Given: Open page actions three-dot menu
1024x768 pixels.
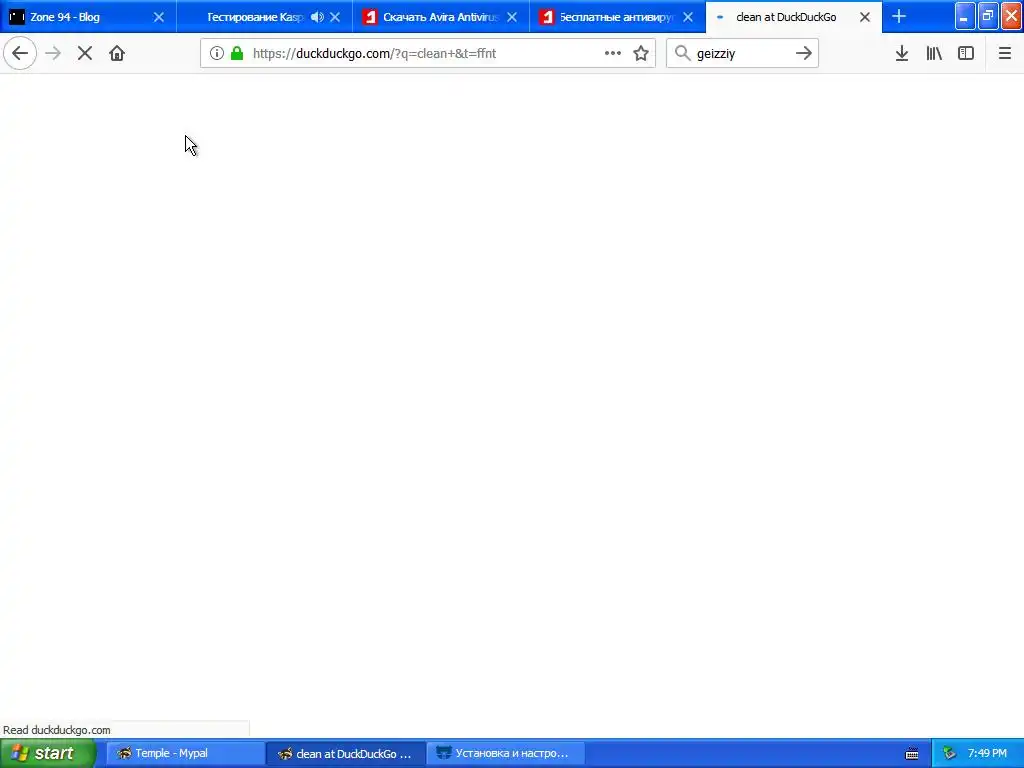Looking at the screenshot, I should pyautogui.click(x=613, y=54).
